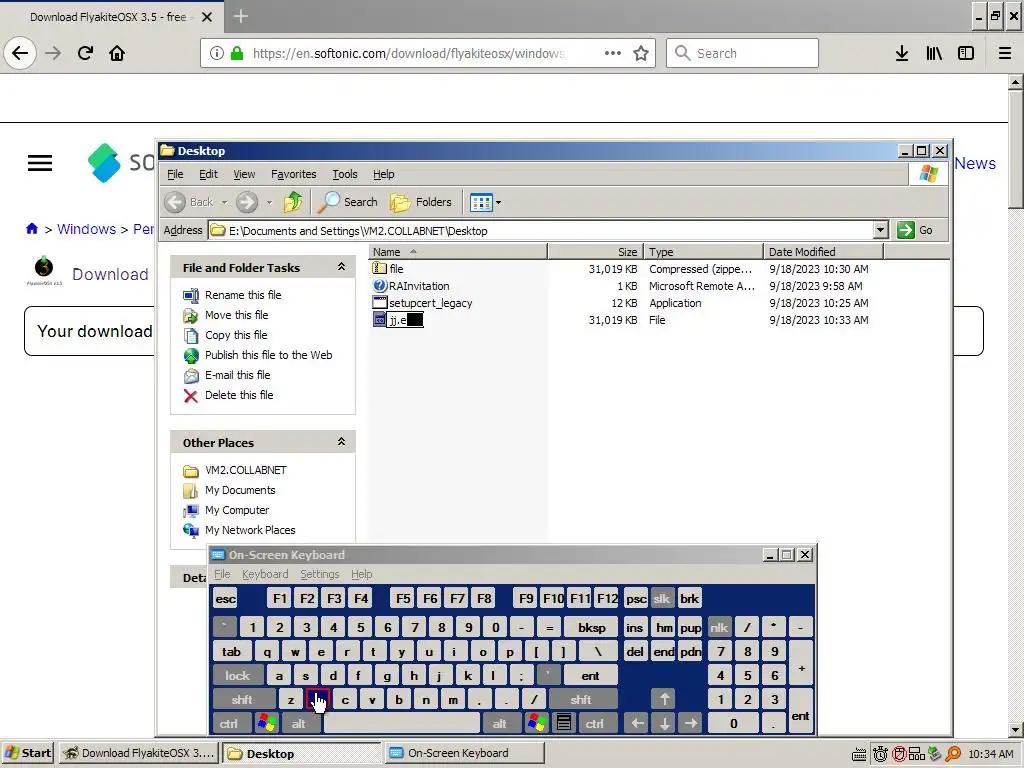Image resolution: width=1024 pixels, height=768 pixels.
Task: Close the FlyakiteOSX tab
Action: [x=207, y=17]
